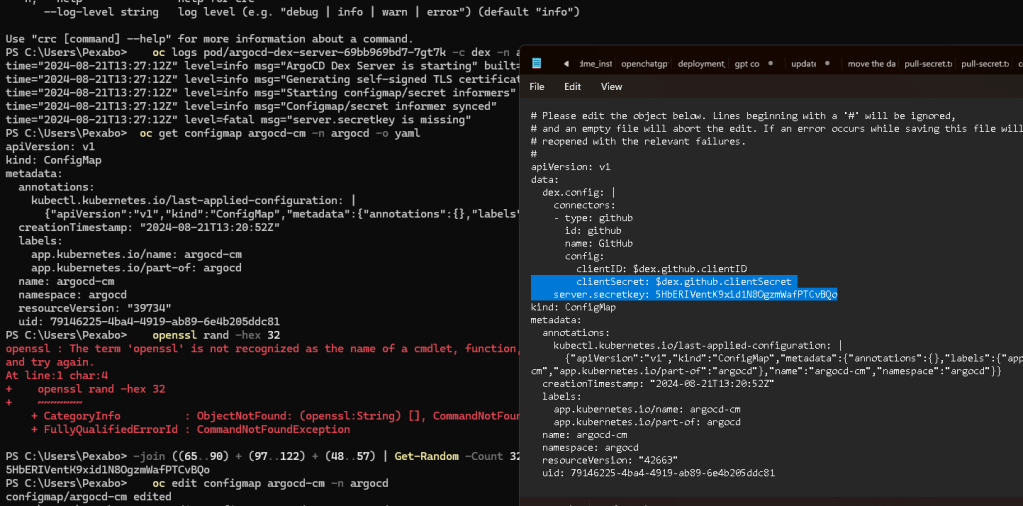Screen dimensions: 1023x506
Task: Click the 'apiVersion: v1' line in Notepad
Action: [571, 167]
